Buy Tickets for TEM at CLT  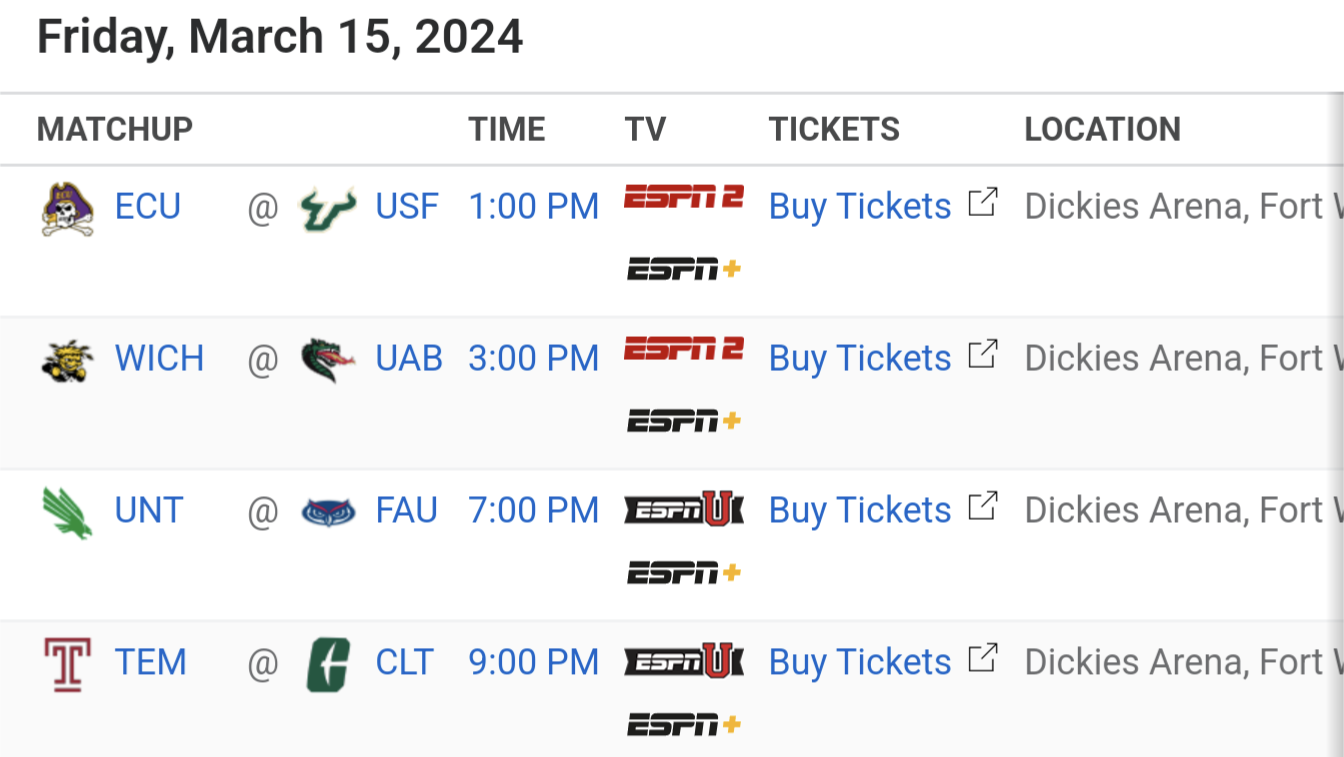coord(860,663)
